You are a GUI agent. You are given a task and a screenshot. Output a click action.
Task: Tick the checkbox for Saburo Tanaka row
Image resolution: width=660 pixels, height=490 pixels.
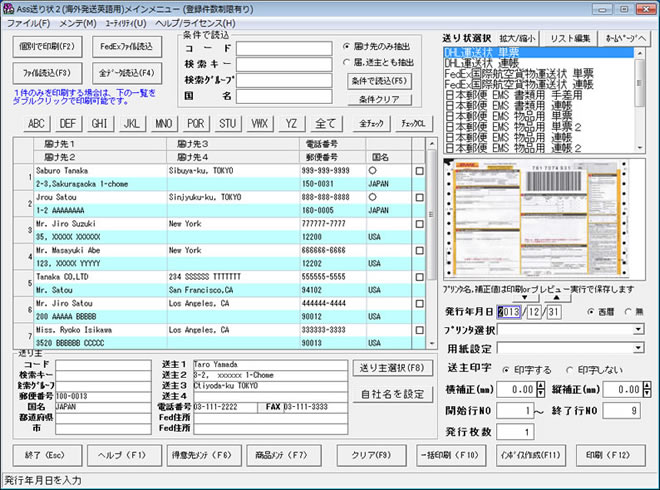pos(419,171)
